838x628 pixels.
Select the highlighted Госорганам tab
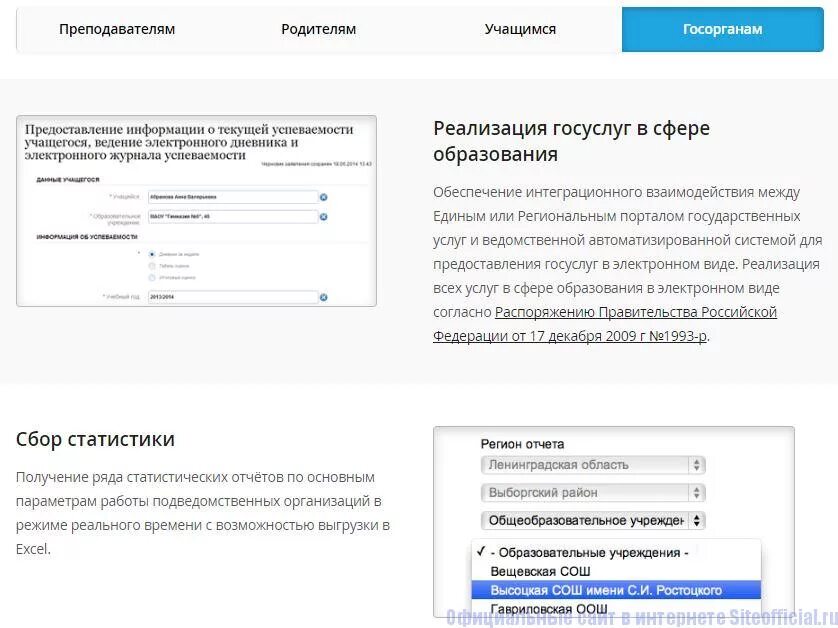pos(722,29)
